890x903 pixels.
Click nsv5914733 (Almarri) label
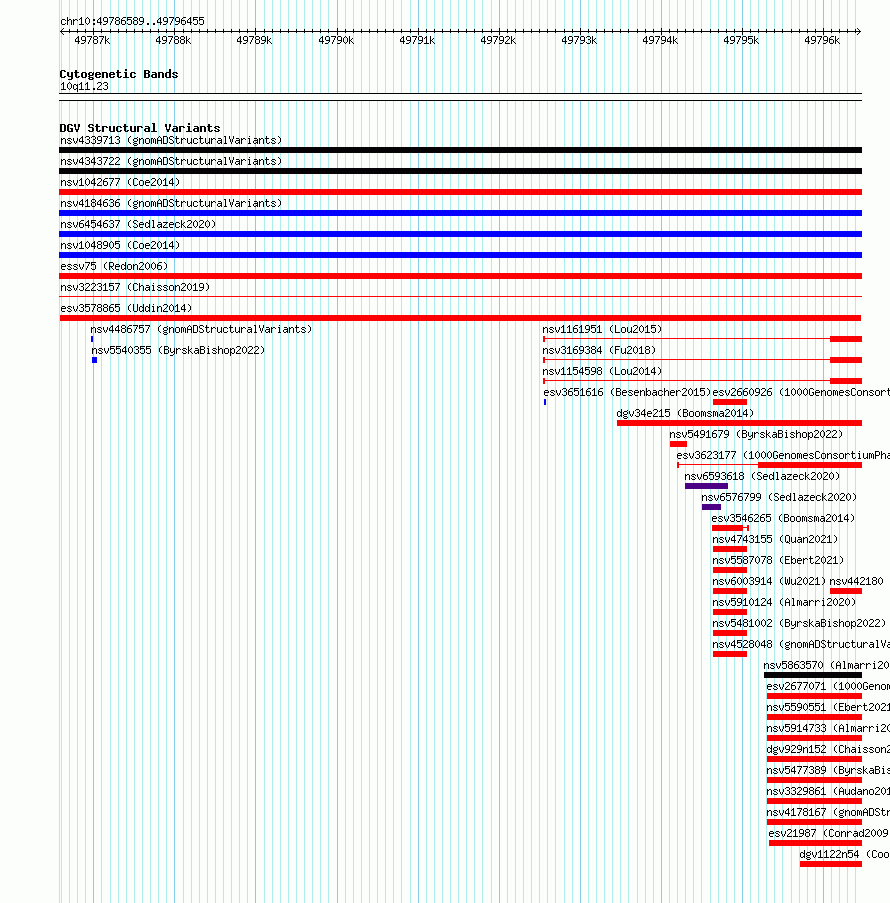[x=828, y=729]
